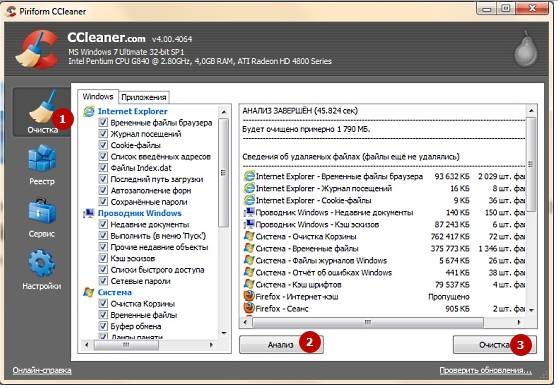Click results vertical scrollbar thumb

[531, 164]
